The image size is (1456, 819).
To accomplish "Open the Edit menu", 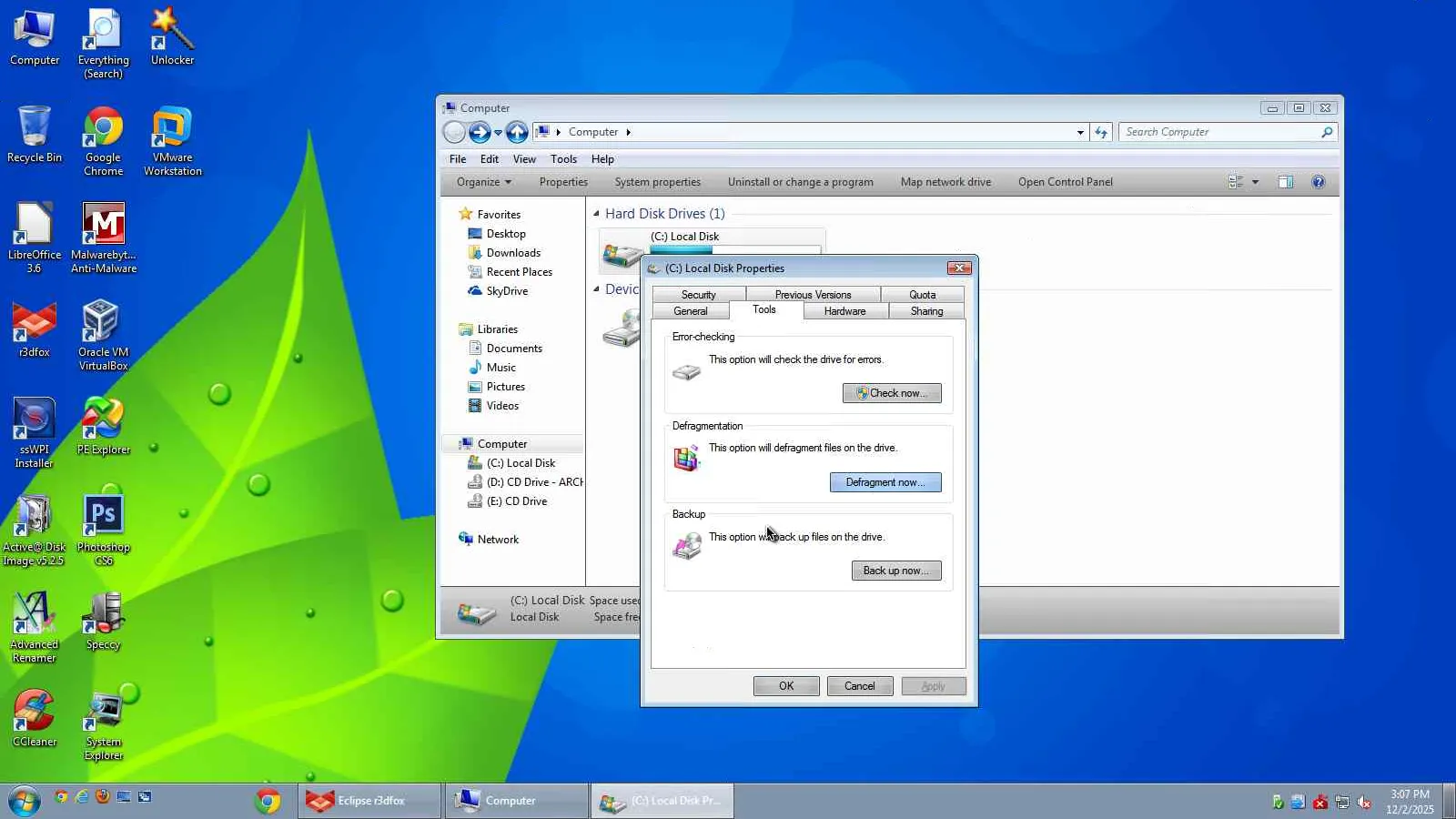I will 490,159.
